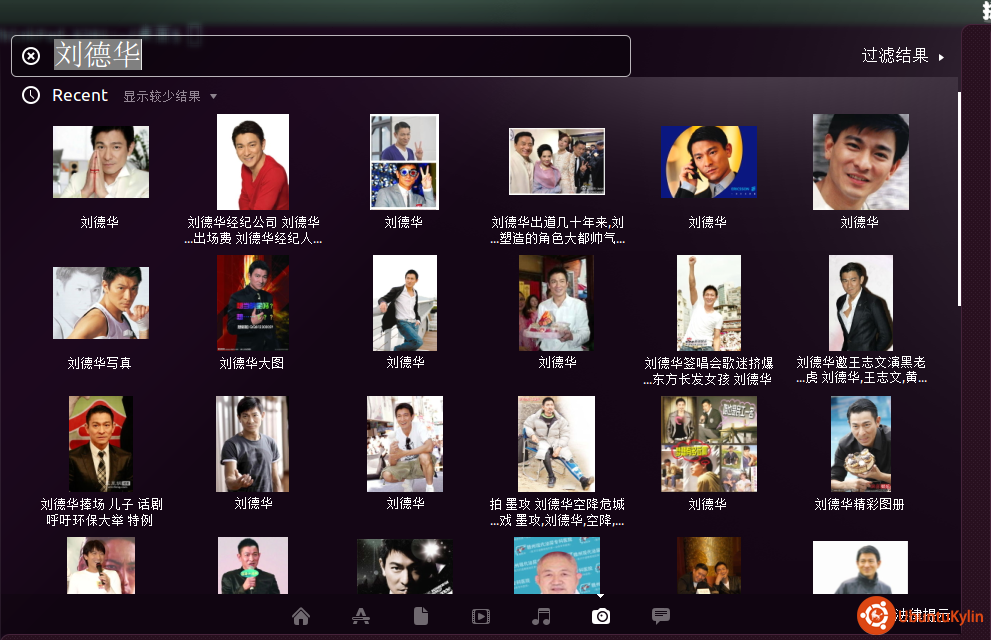This screenshot has height=640, width=991.
Task: Click the Recent category header
Action: point(80,95)
